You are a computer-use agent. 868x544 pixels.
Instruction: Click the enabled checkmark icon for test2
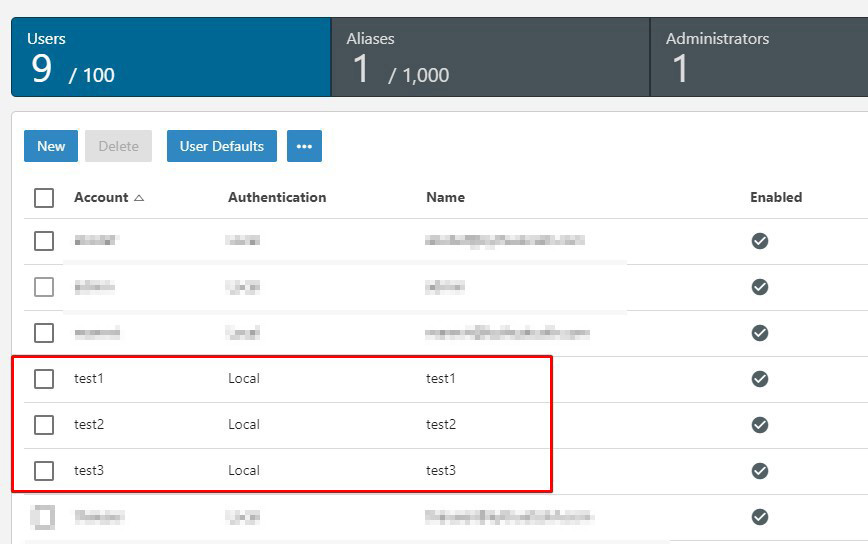pos(760,424)
